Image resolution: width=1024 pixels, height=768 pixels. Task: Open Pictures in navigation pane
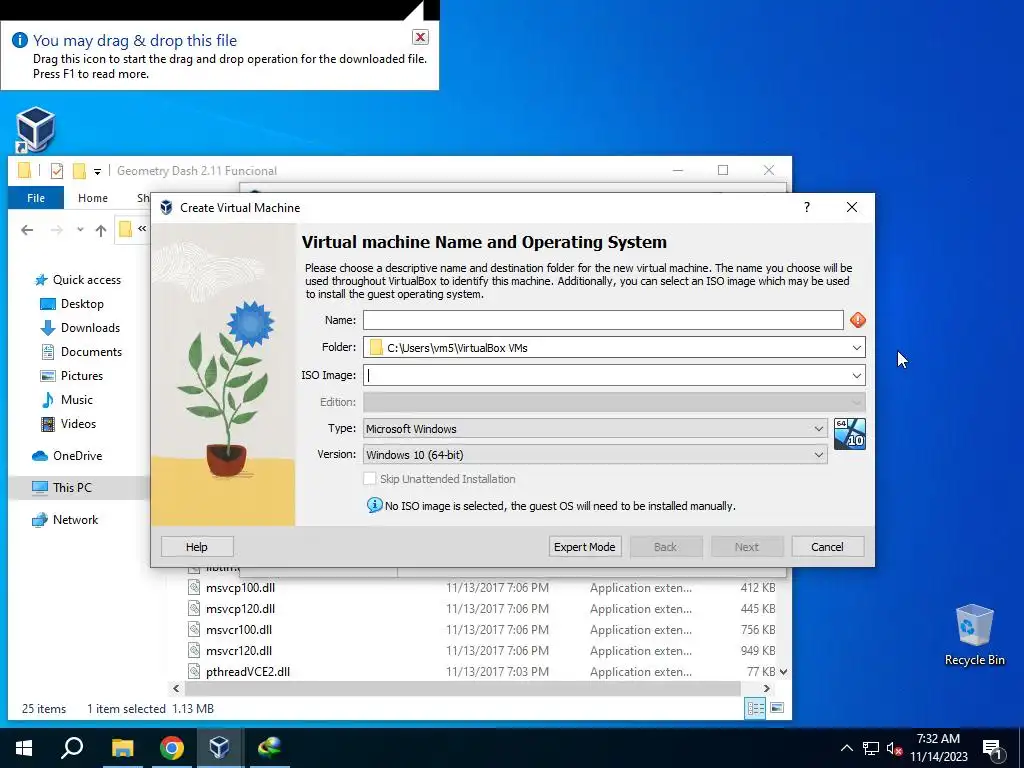click(x=82, y=376)
